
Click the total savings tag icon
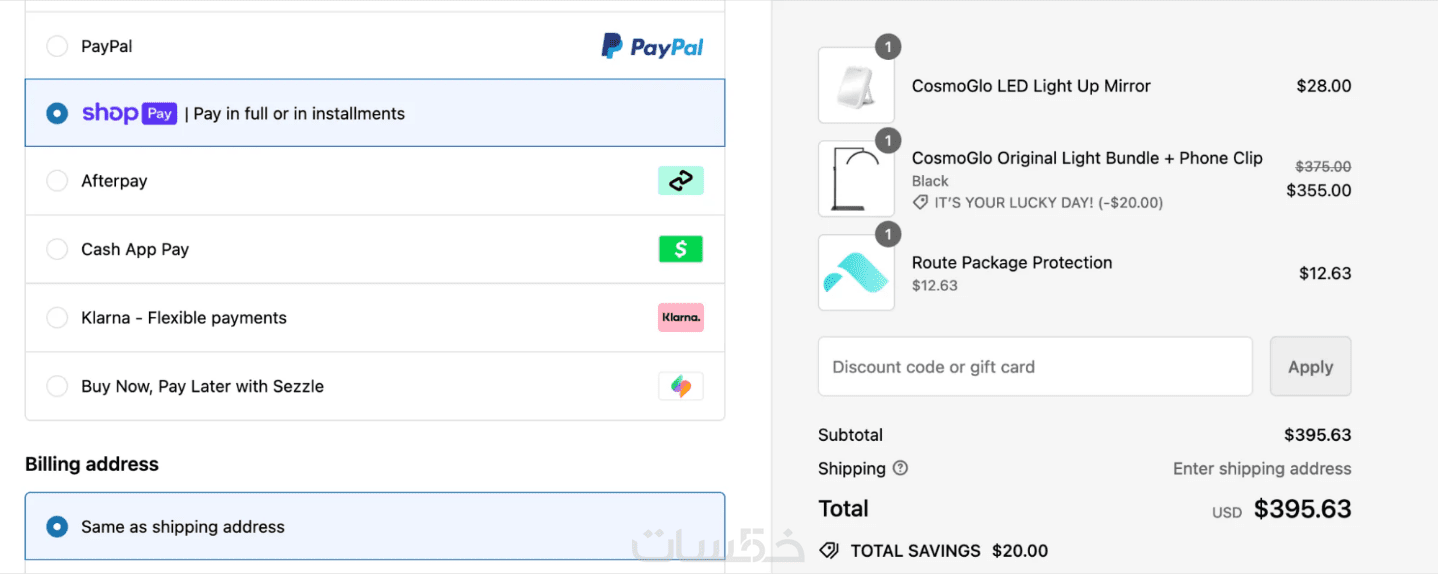coord(828,551)
